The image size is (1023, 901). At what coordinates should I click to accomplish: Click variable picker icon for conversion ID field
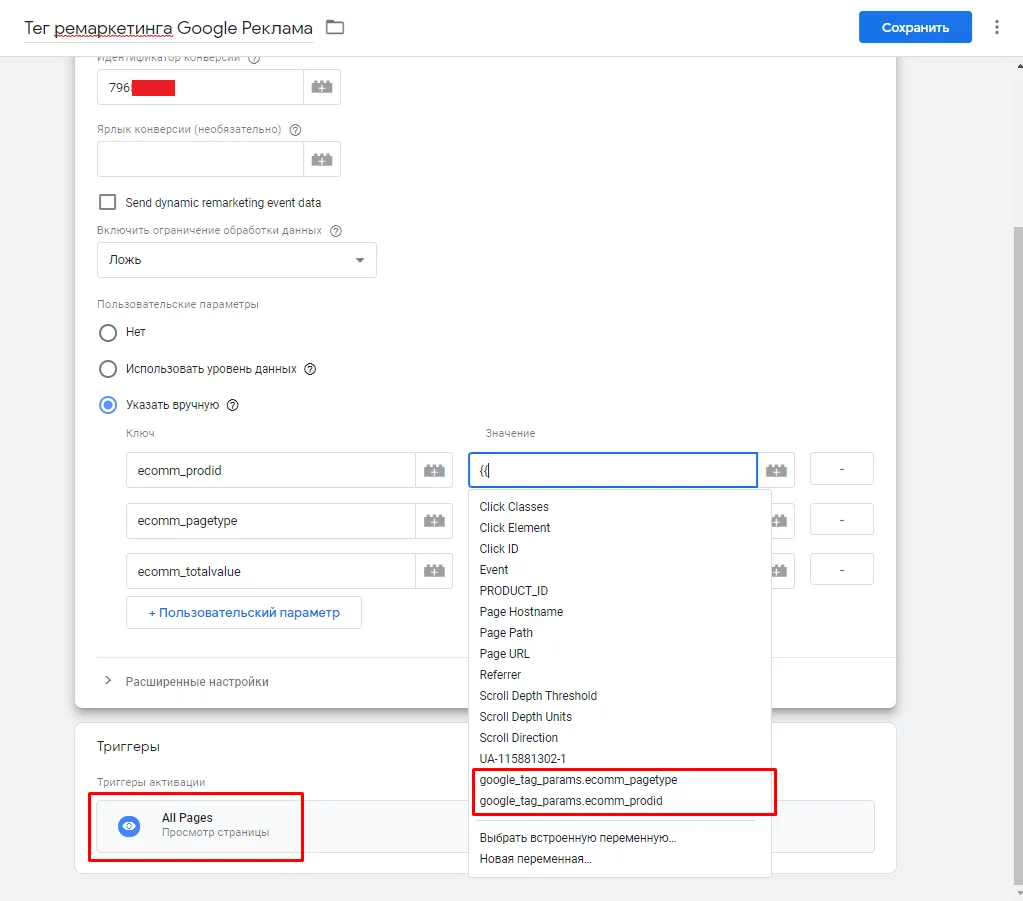pos(322,87)
